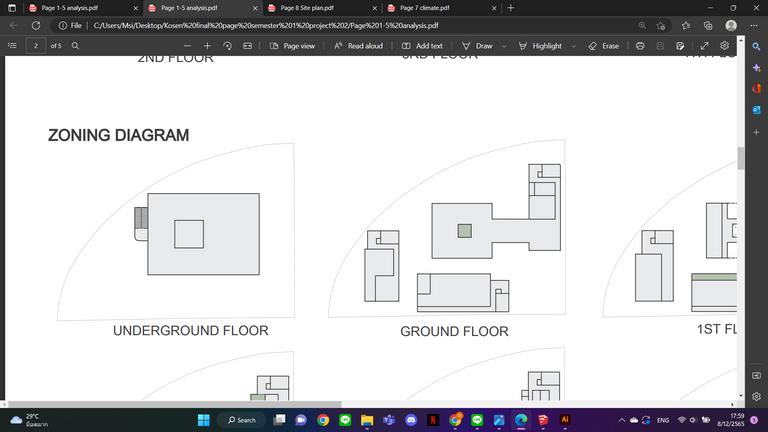Switch to Page 8 Site plan.pdf tab
The image size is (768, 432).
(323, 8)
